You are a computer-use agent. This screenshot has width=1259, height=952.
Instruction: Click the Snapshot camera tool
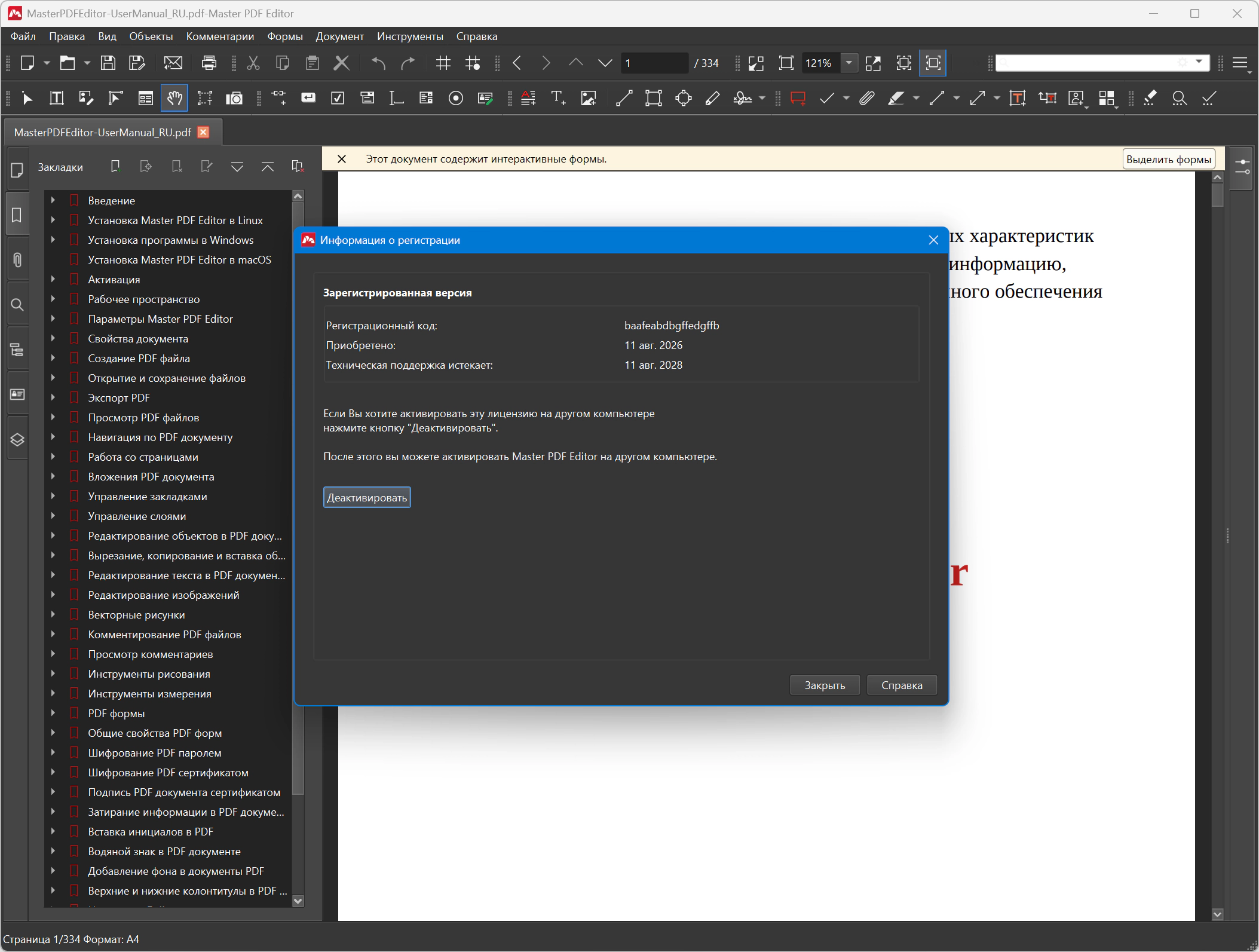[x=234, y=98]
